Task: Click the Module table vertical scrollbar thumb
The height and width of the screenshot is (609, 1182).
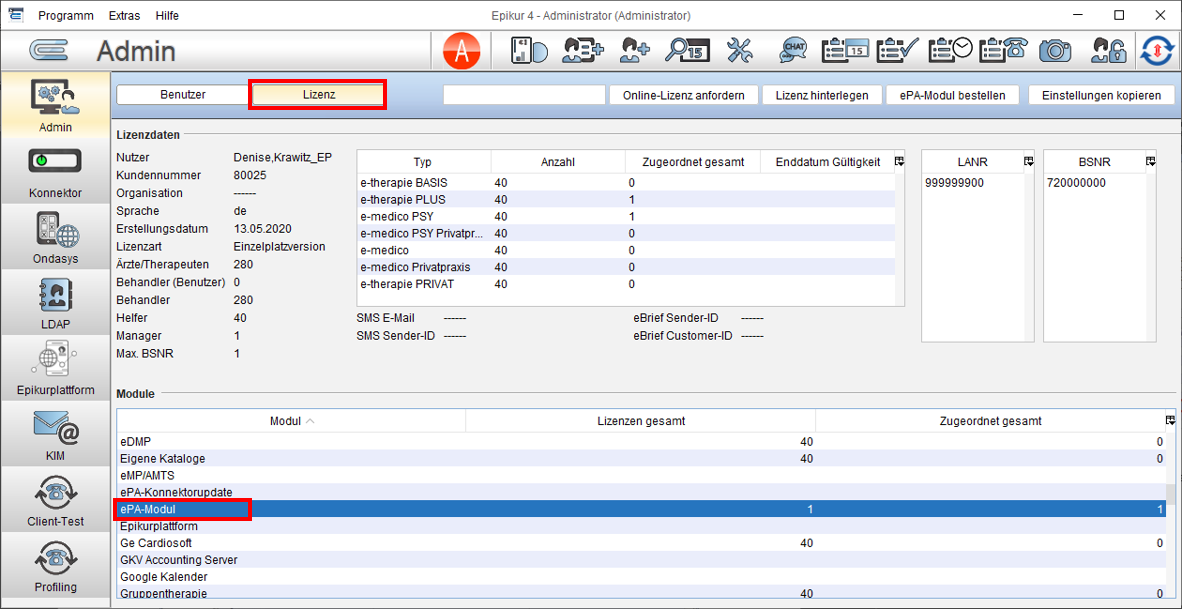Action: click(1170, 493)
